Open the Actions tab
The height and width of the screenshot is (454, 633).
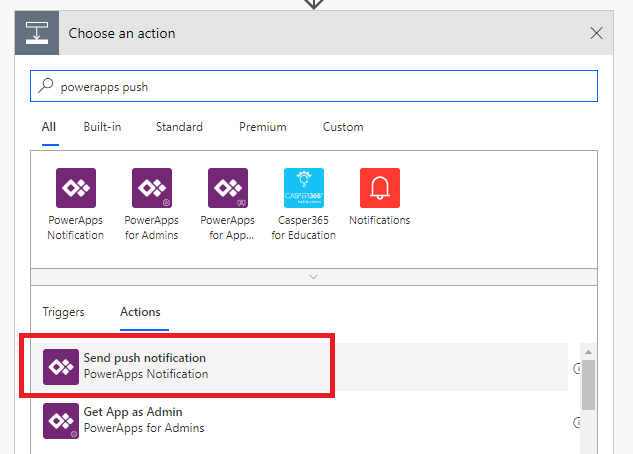[x=140, y=312]
